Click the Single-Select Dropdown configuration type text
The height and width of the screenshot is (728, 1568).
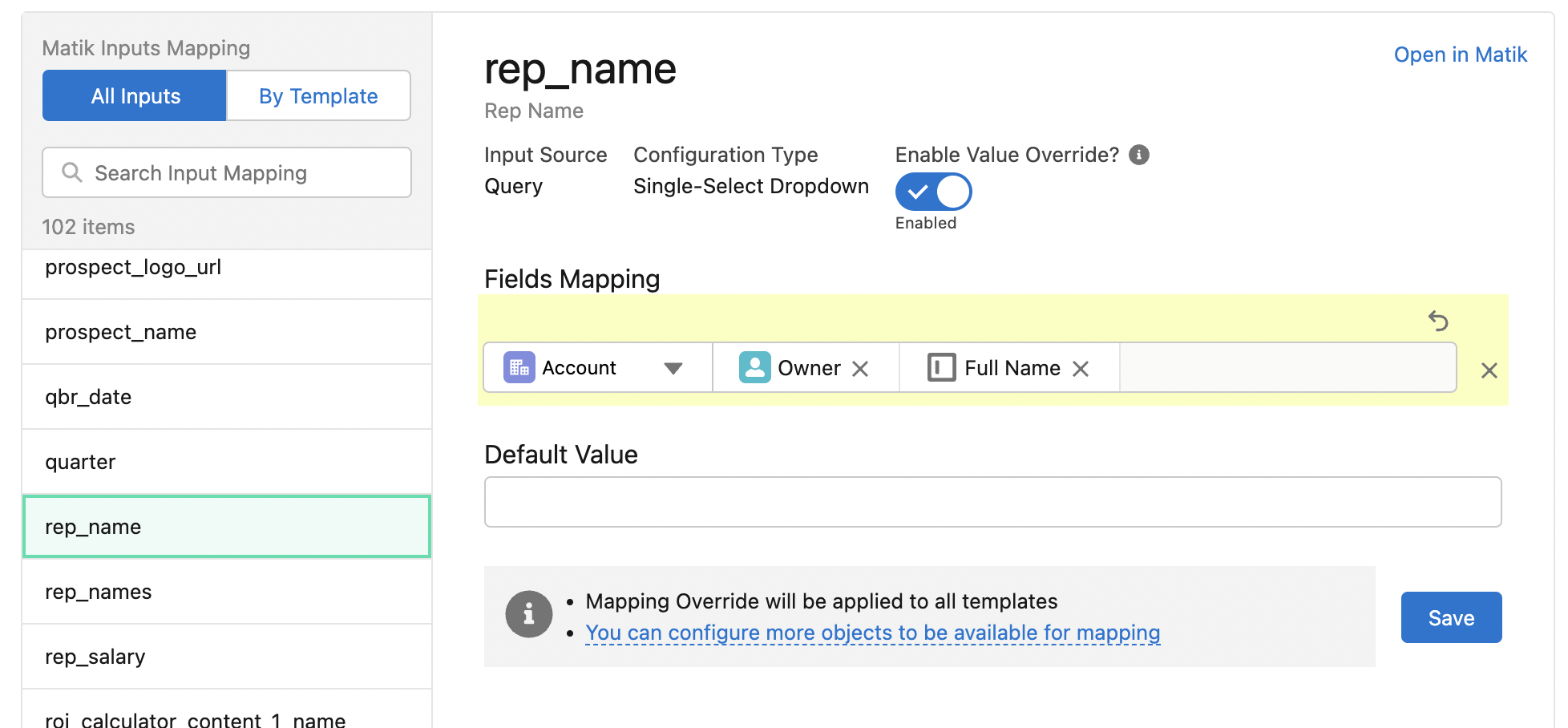[751, 186]
